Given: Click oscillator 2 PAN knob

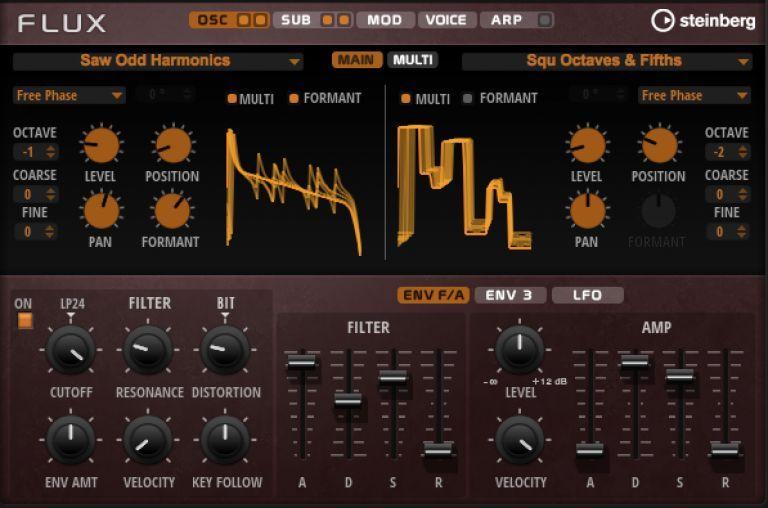Looking at the screenshot, I should point(588,212).
